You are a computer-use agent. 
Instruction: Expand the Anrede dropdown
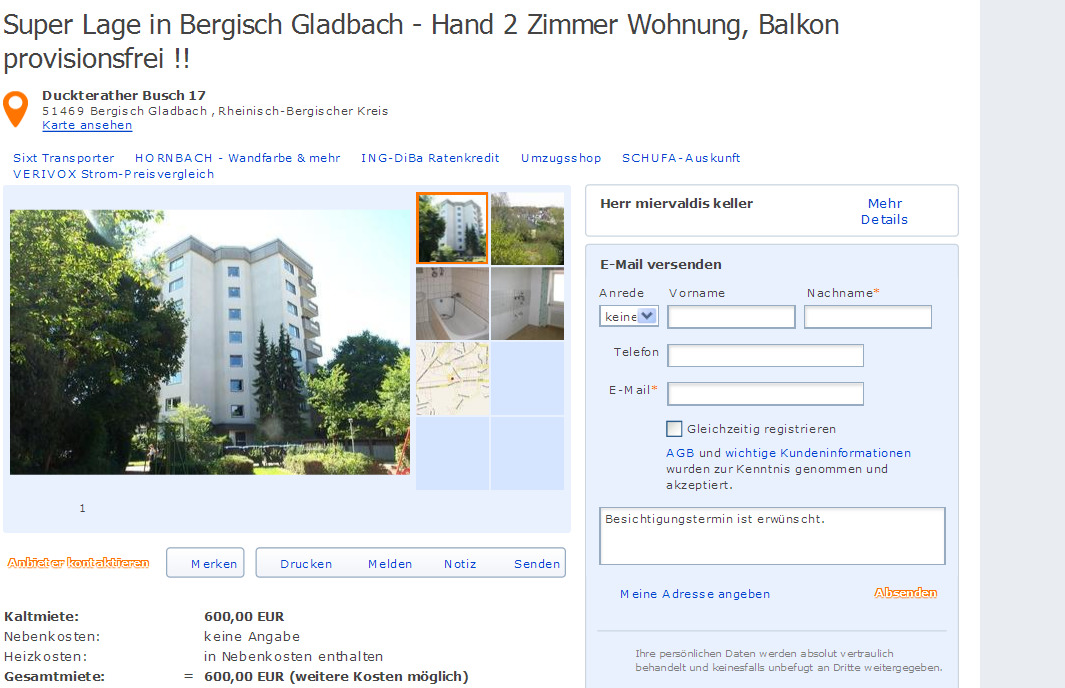pyautogui.click(x=629, y=316)
